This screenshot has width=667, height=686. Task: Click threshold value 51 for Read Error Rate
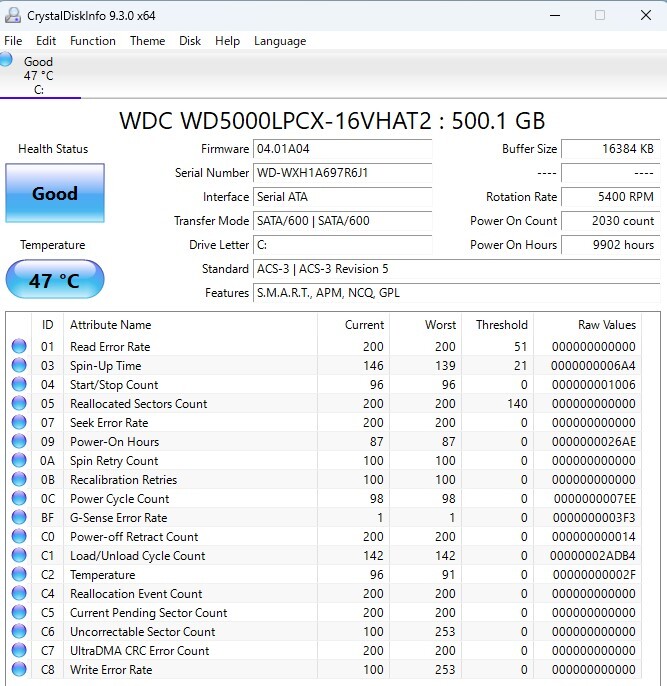coord(520,346)
